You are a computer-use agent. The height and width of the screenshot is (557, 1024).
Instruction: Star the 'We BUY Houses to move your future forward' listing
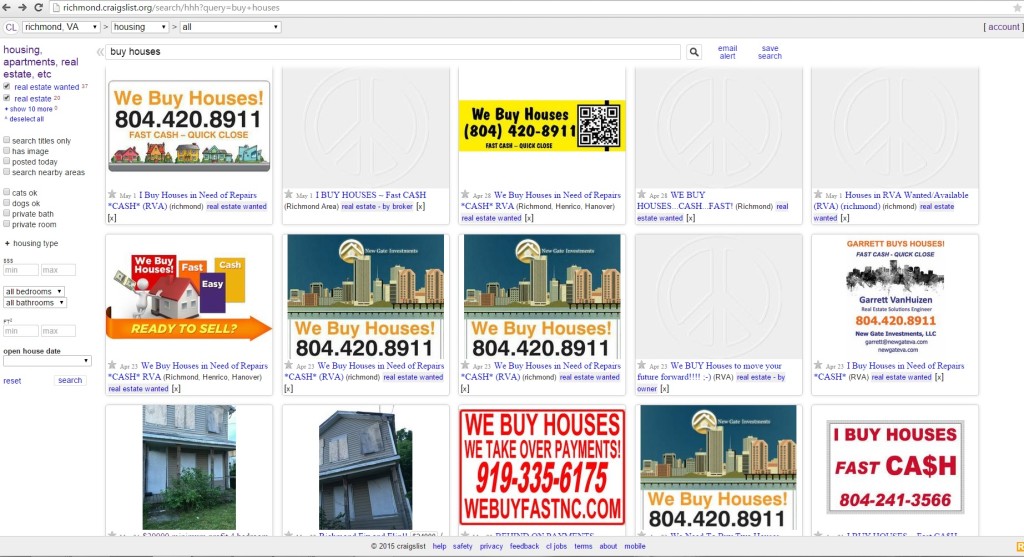coord(642,365)
